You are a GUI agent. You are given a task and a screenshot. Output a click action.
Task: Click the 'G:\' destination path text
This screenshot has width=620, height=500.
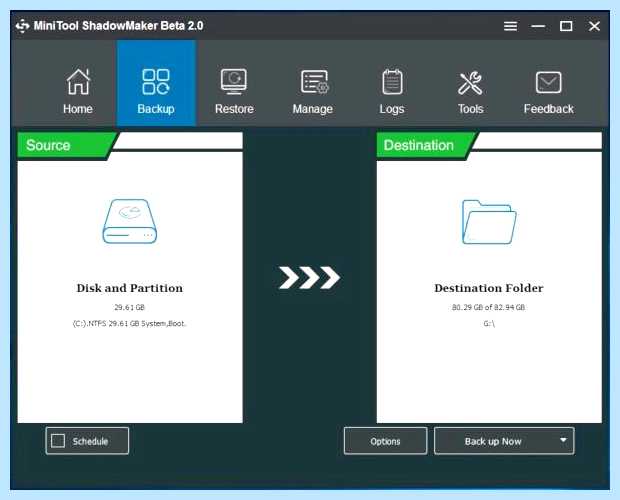489,324
